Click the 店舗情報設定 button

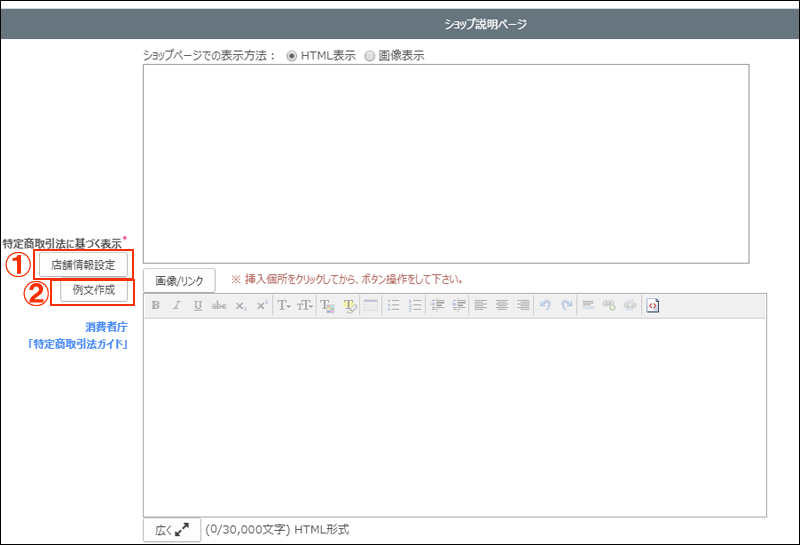(83, 265)
